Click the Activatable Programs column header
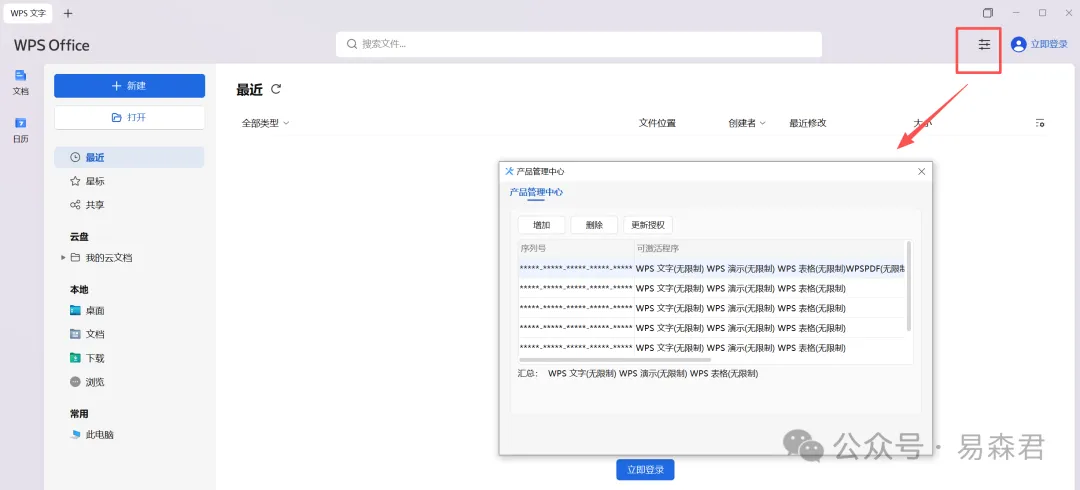Screen dimensions: 1080x490 [x=769, y=249]
